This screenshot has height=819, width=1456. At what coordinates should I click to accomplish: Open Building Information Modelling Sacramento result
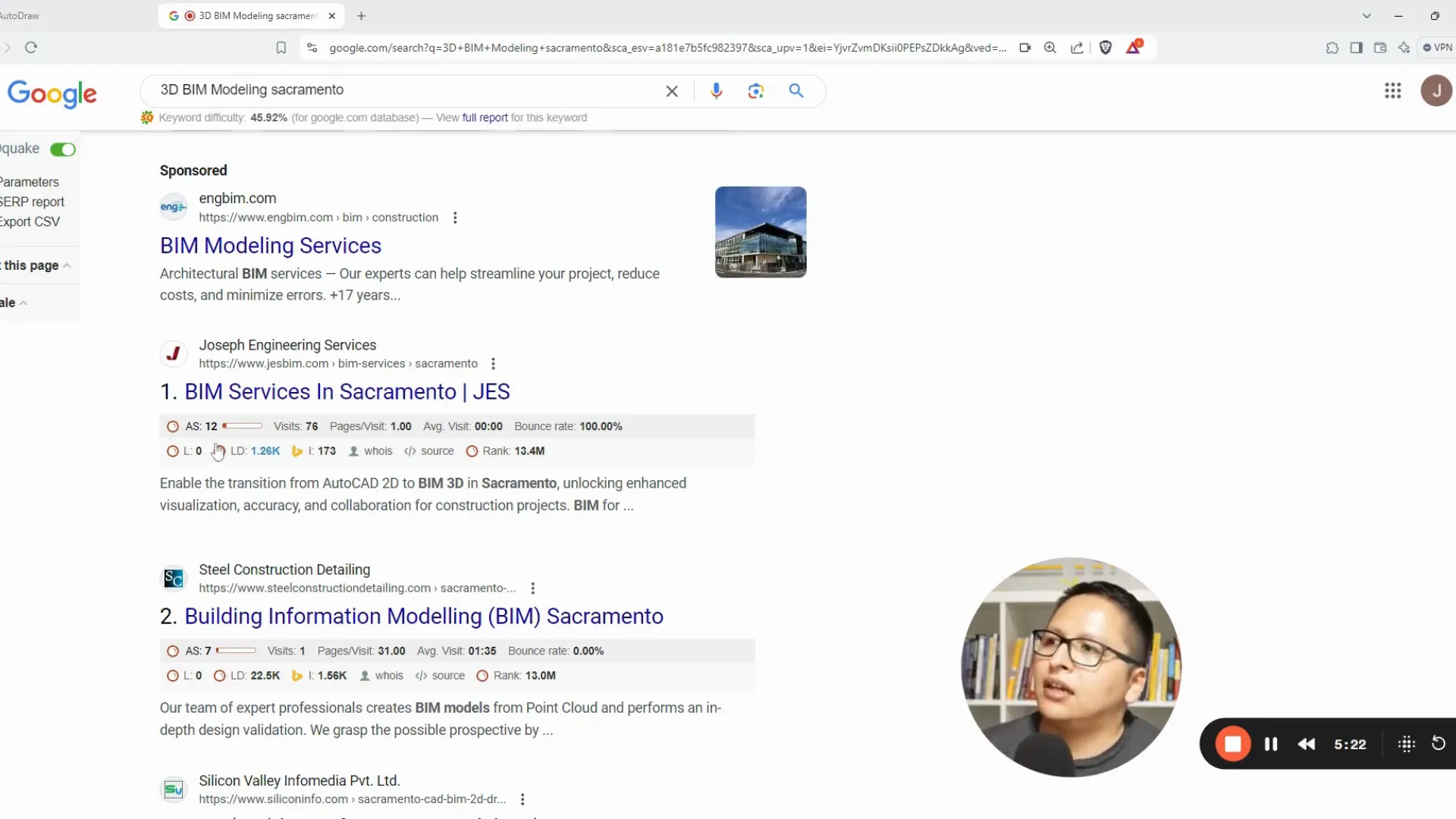(423, 617)
